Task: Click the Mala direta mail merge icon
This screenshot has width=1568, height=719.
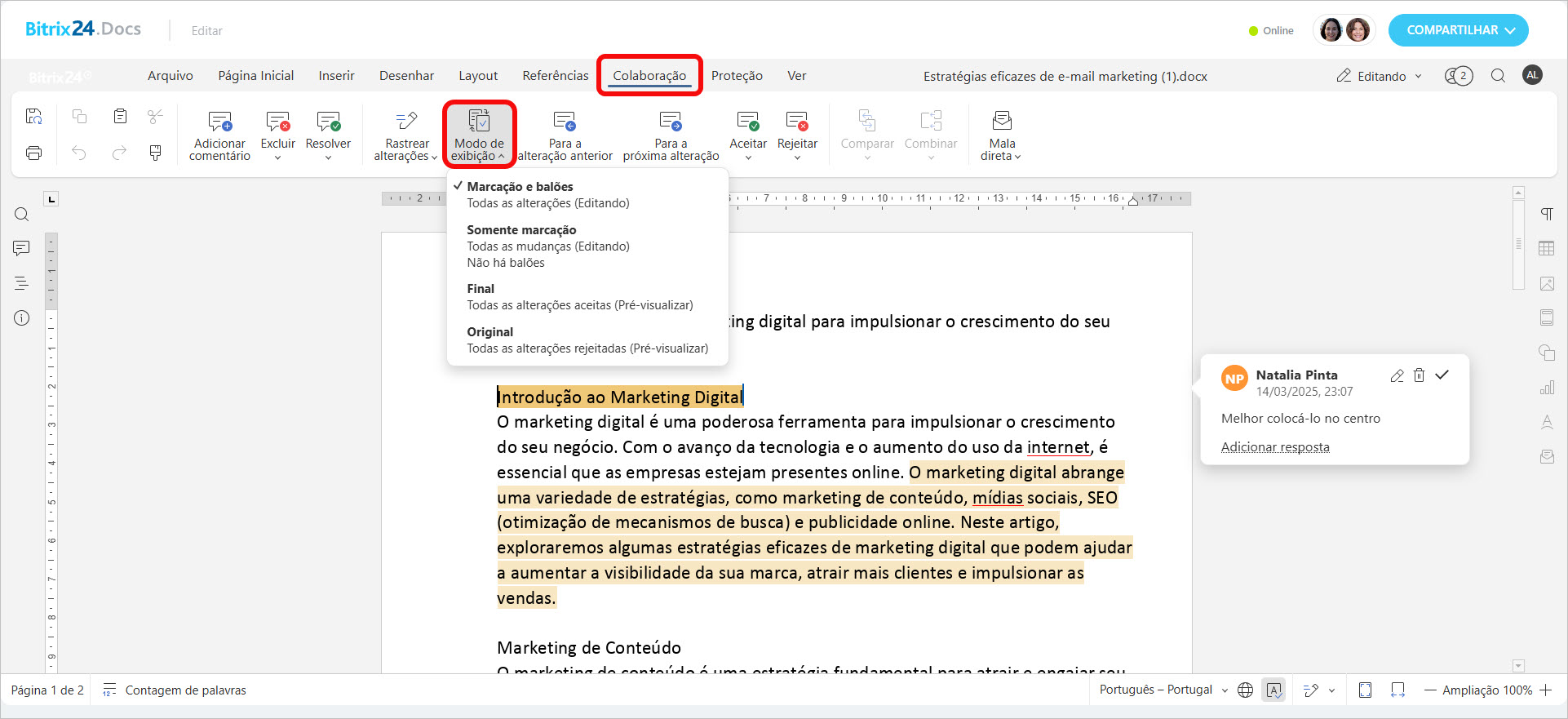Action: pyautogui.click(x=1001, y=122)
